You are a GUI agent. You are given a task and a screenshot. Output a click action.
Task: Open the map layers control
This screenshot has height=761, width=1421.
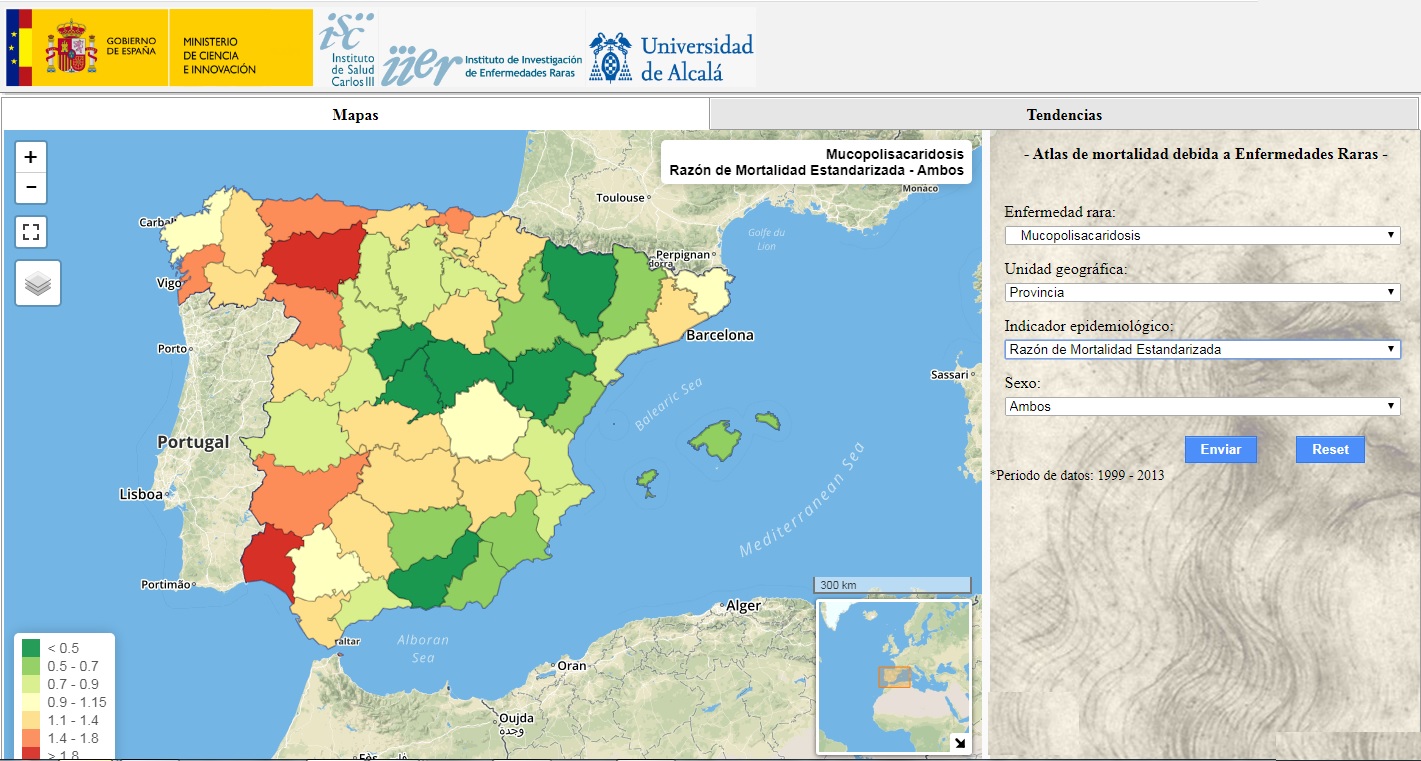tap(38, 284)
